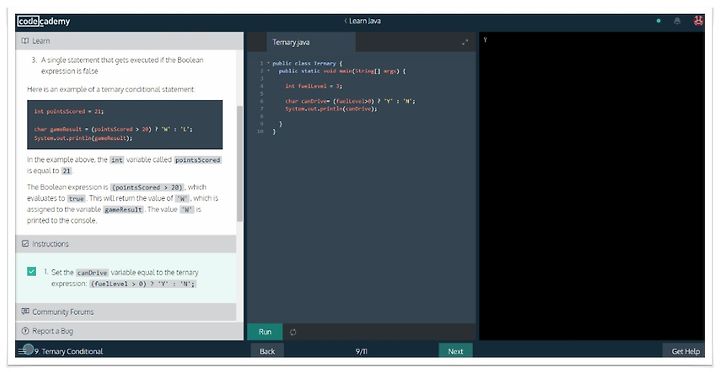
Task: Click the Instructions checklist icon
Action: [25, 244]
